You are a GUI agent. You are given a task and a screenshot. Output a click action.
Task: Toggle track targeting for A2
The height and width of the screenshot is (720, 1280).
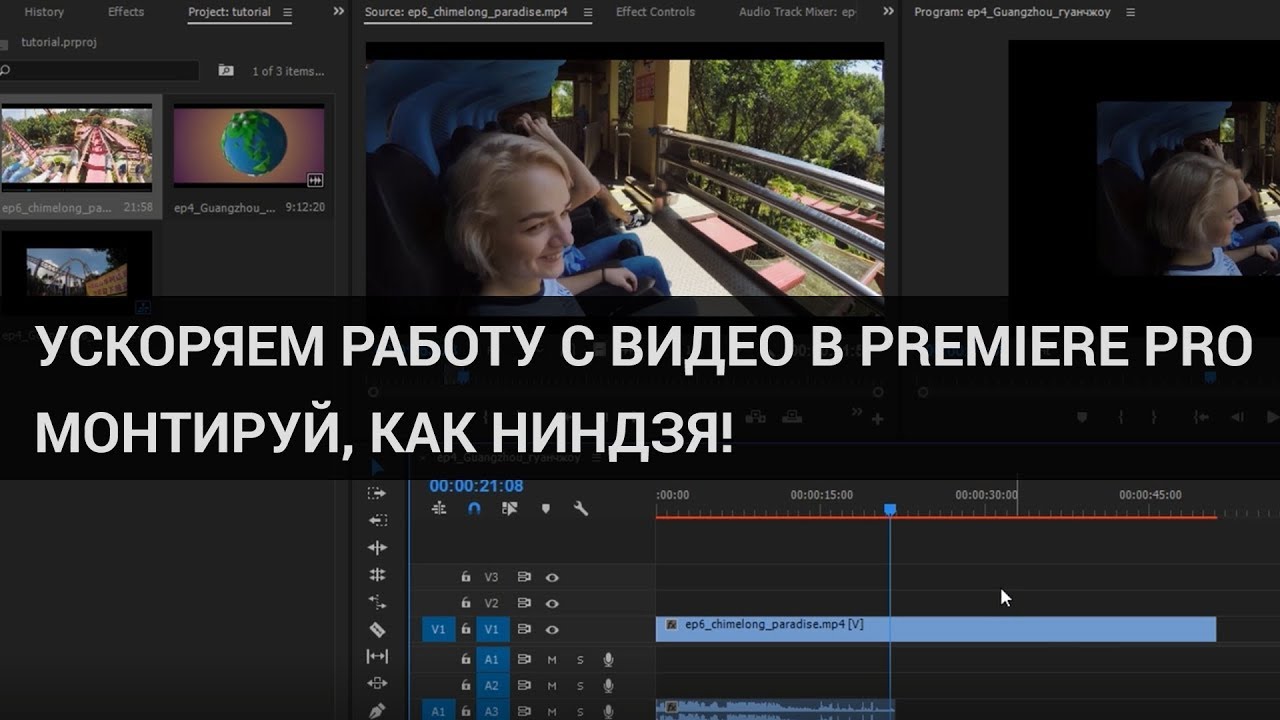pos(492,686)
